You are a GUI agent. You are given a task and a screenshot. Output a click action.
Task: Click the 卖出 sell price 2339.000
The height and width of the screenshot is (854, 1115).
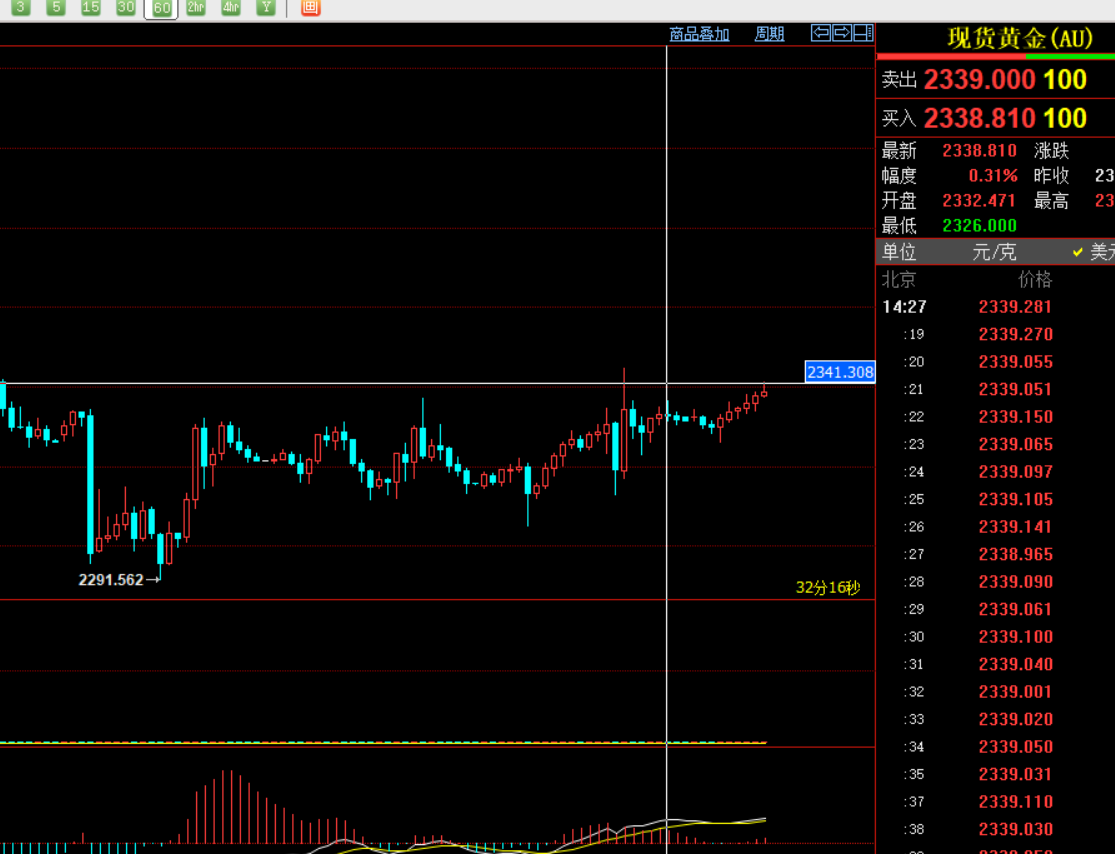click(978, 80)
